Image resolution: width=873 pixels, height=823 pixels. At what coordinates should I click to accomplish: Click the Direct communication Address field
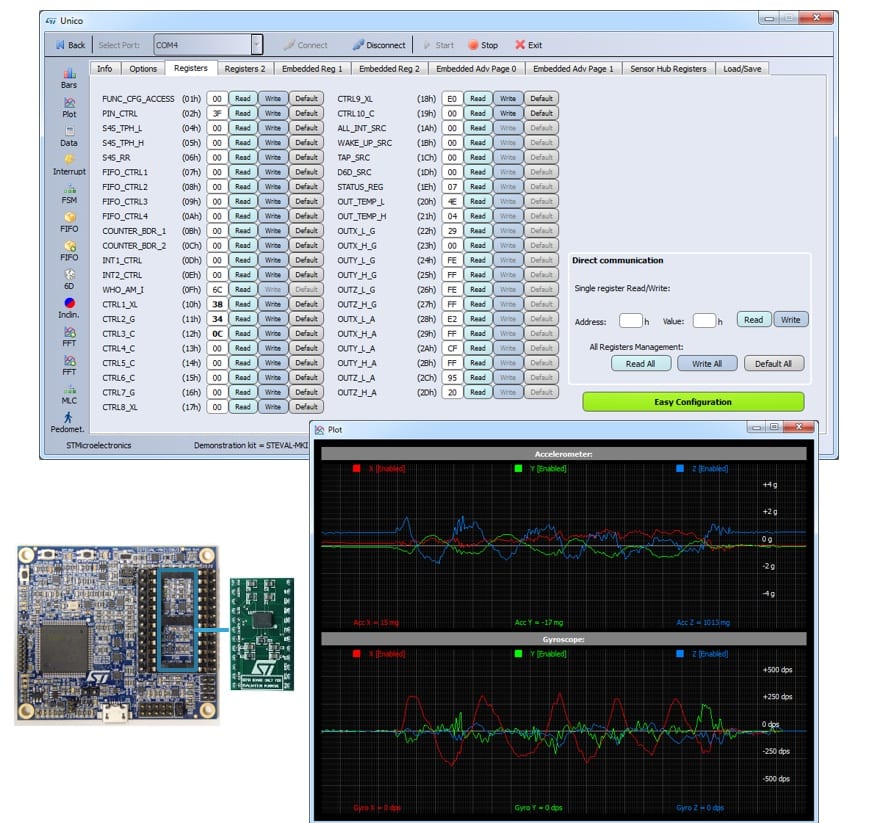[x=630, y=321]
